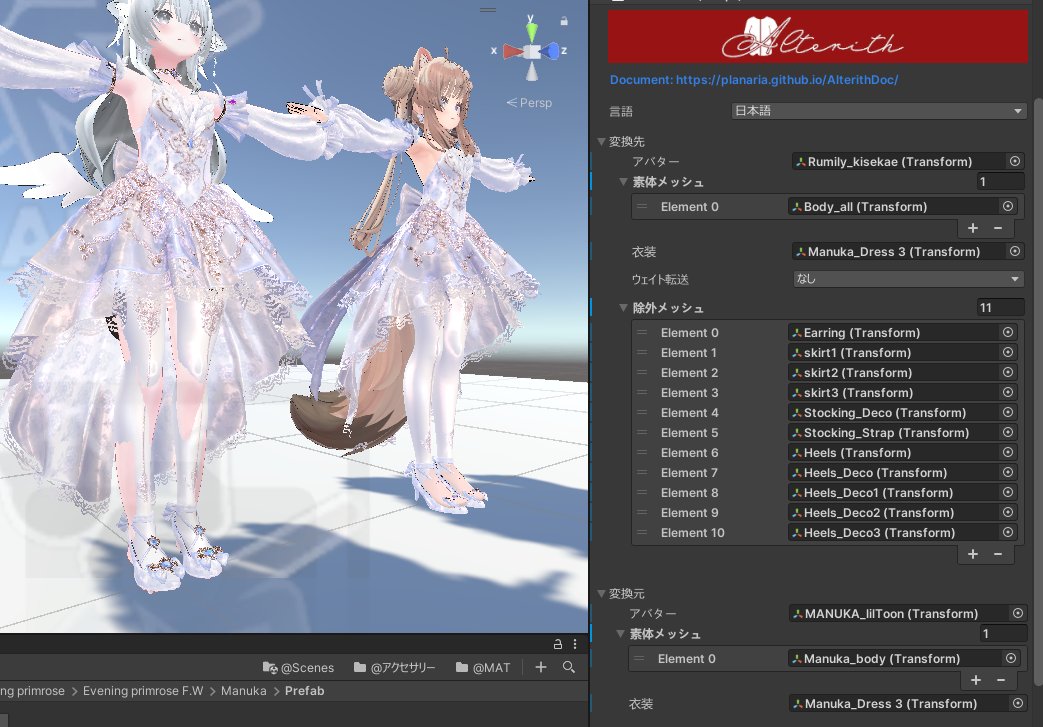This screenshot has height=727, width=1043.
Task: Open the @アクセサリー favorite folder
Action: [x=394, y=667]
